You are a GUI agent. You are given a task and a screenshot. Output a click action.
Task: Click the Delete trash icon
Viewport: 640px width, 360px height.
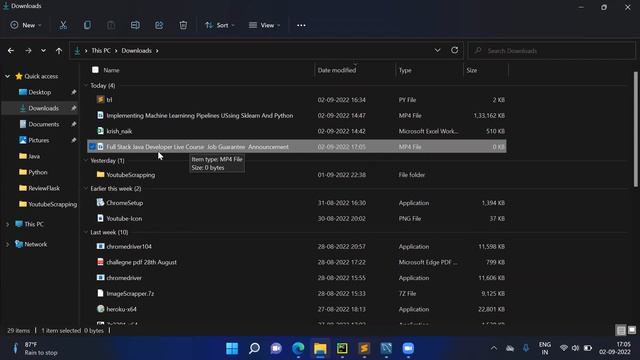point(183,25)
